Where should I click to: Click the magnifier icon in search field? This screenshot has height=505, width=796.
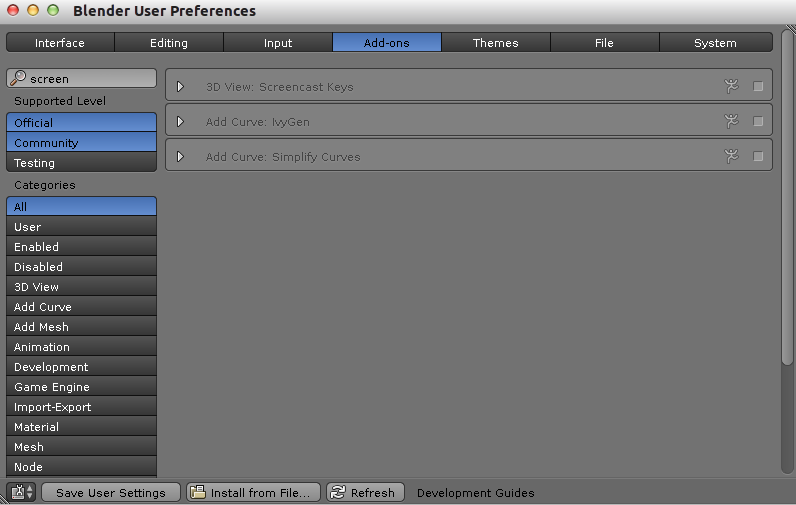pyautogui.click(x=18, y=78)
